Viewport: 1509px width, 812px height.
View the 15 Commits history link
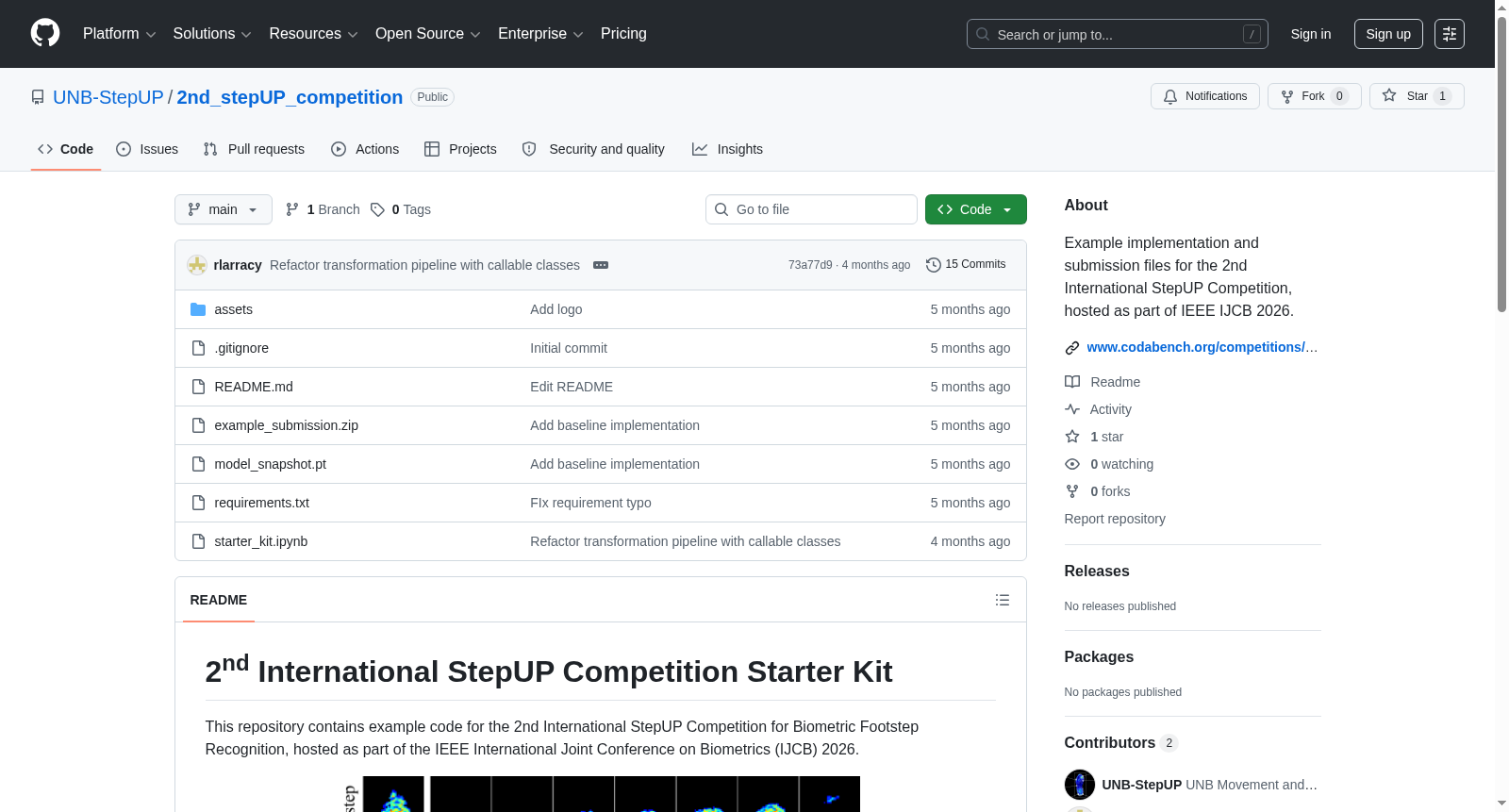(967, 265)
